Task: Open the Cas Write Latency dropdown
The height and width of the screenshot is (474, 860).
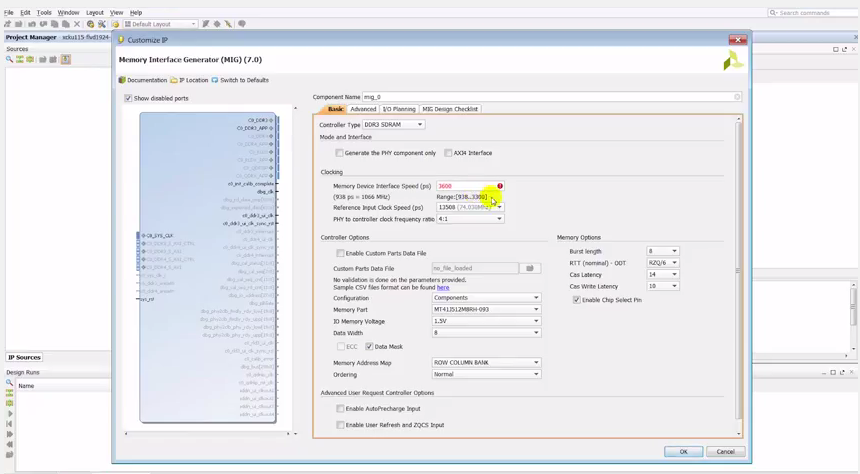Action: [x=663, y=286]
